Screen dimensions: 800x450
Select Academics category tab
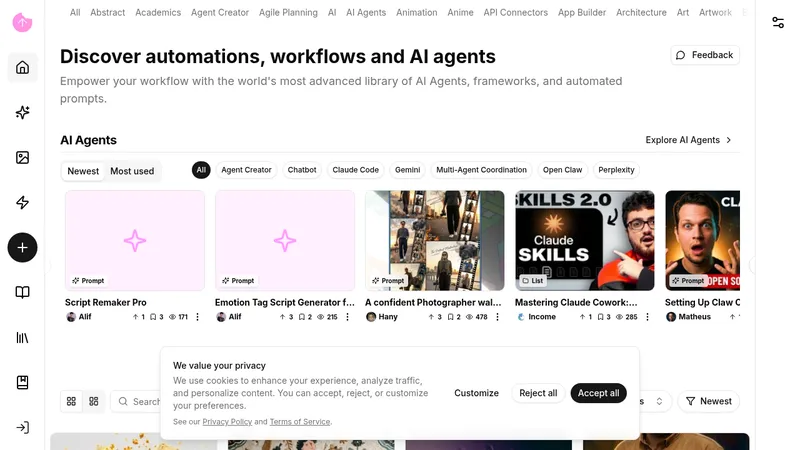(x=158, y=12)
